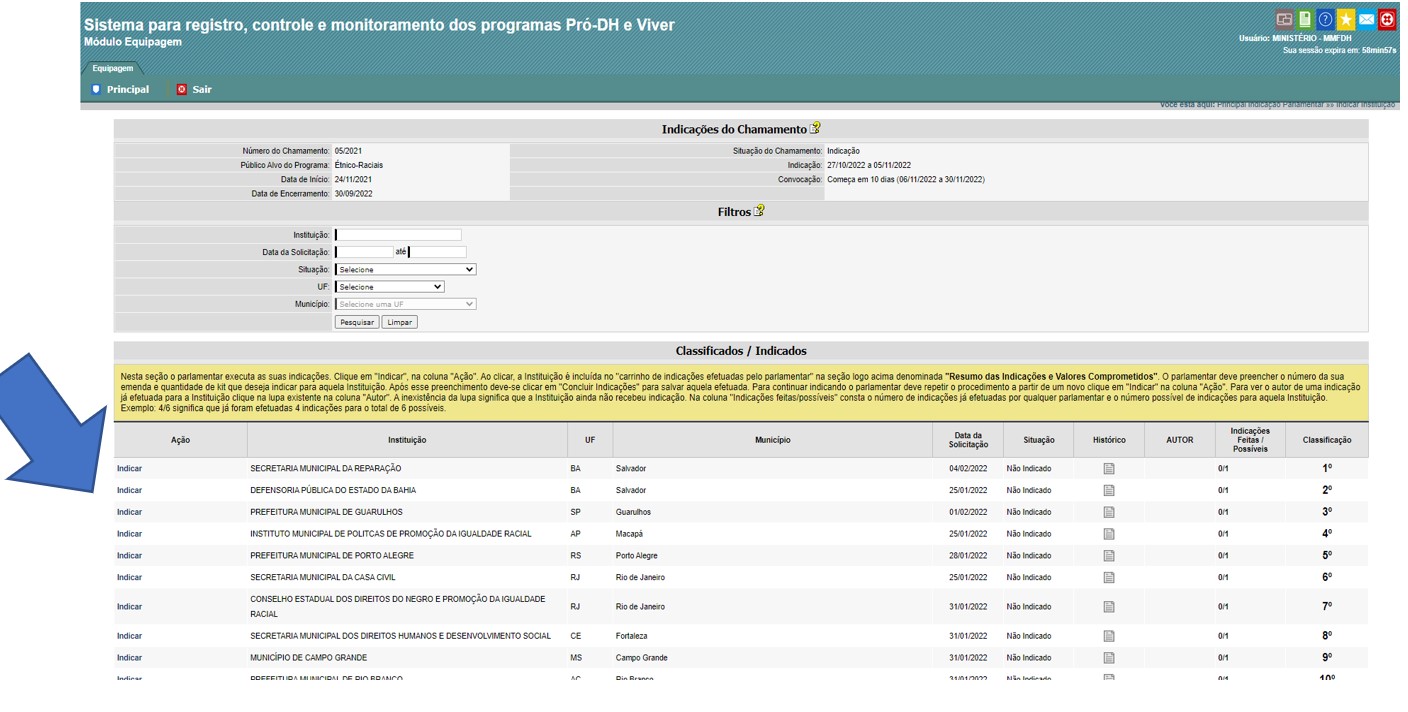Open Histórico icon for Secretaria Municipal da Reparação

pos(1108,469)
